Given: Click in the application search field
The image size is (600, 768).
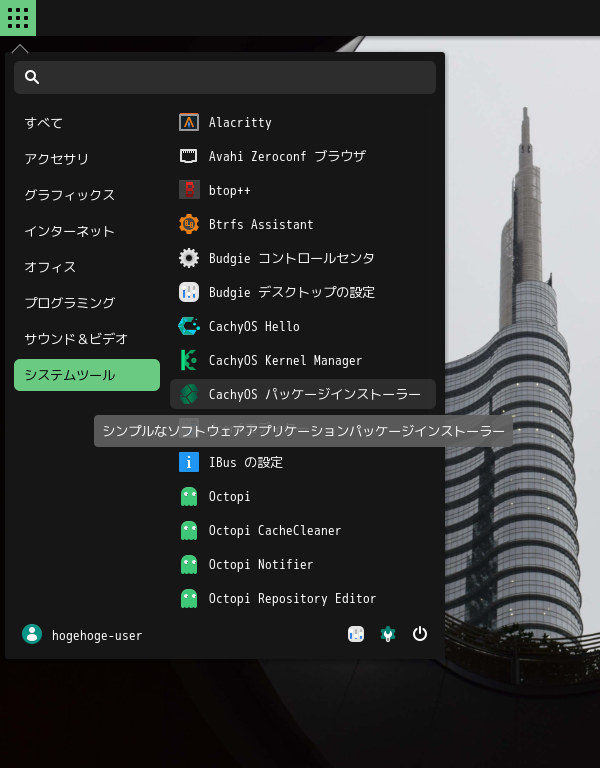Looking at the screenshot, I should 225,77.
